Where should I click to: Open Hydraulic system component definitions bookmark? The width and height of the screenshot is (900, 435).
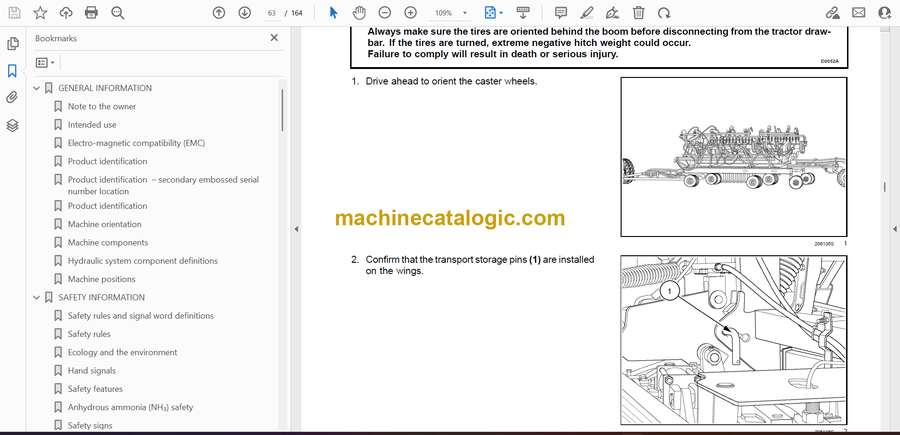[142, 261]
